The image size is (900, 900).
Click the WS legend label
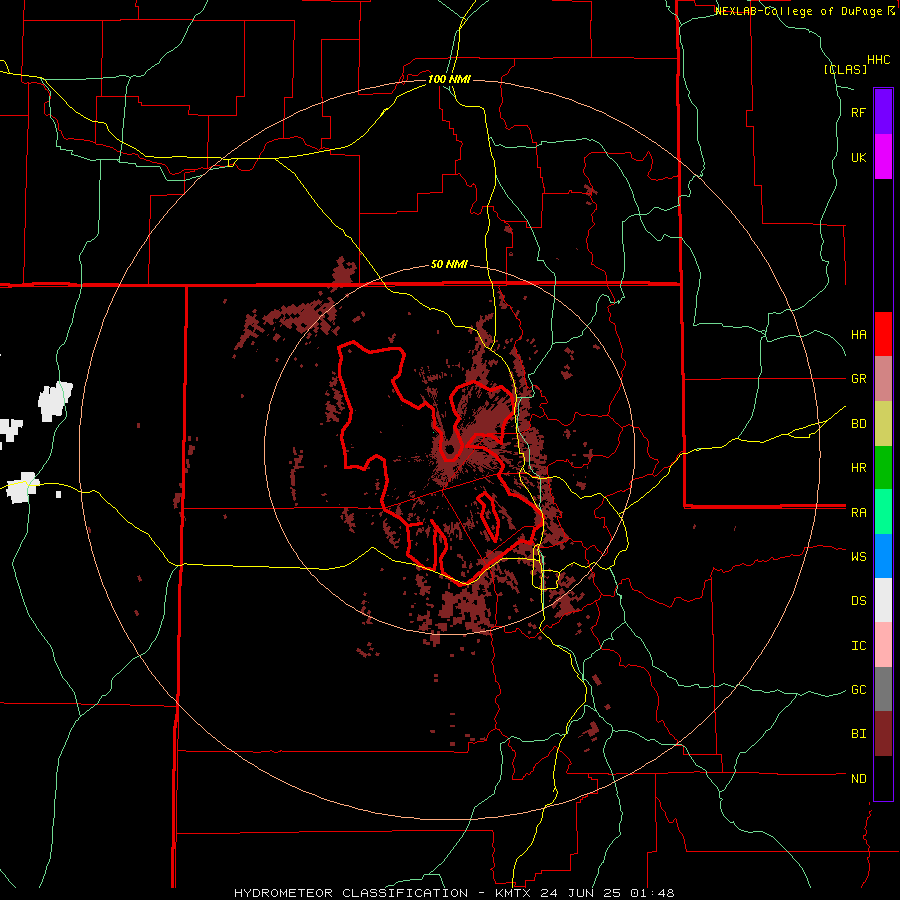[858, 557]
